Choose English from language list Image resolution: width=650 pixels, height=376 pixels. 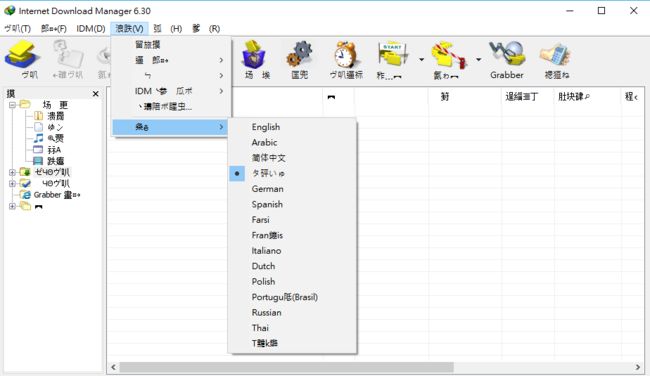point(266,127)
